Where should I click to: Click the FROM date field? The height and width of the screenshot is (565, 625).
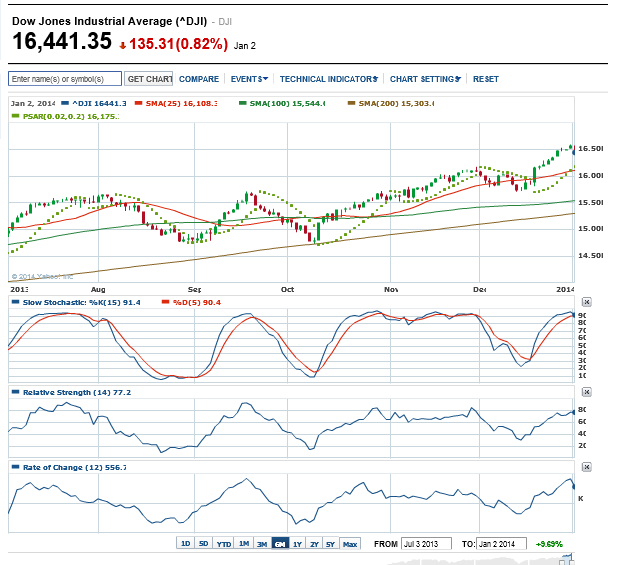(426, 543)
